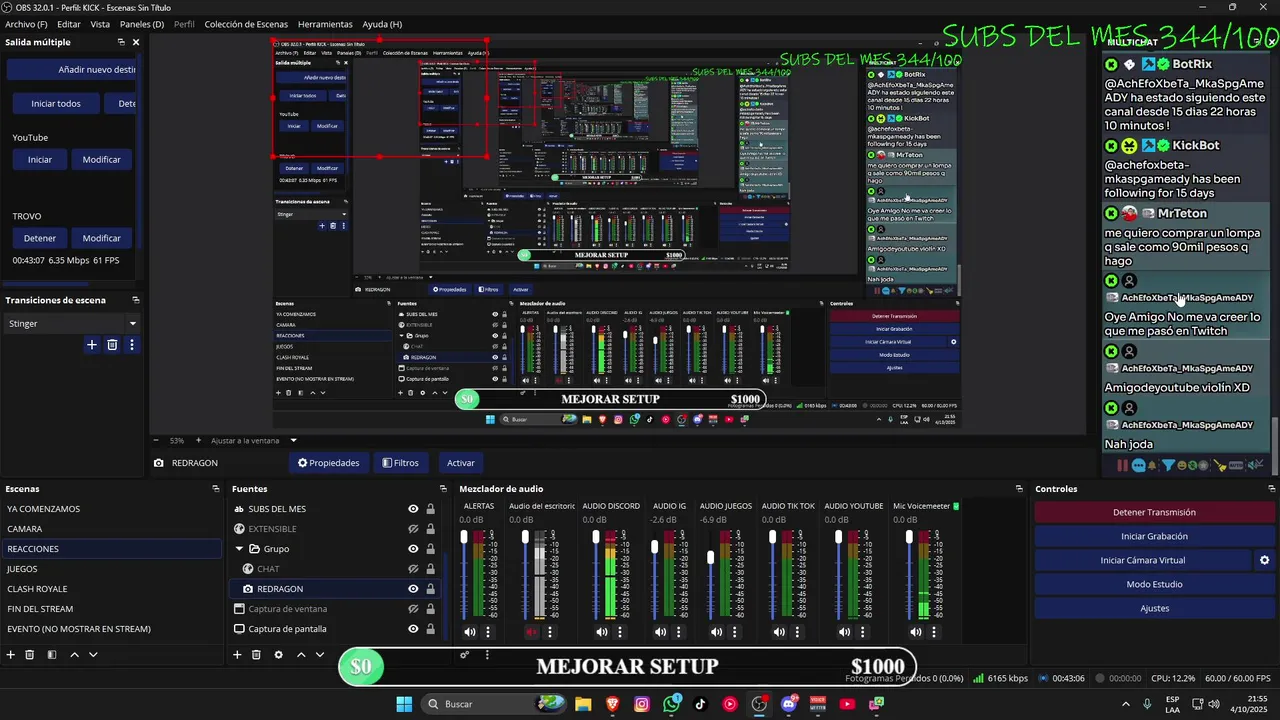Open Ajustes from Controles panel
The image size is (1280, 720).
[x=1154, y=608]
